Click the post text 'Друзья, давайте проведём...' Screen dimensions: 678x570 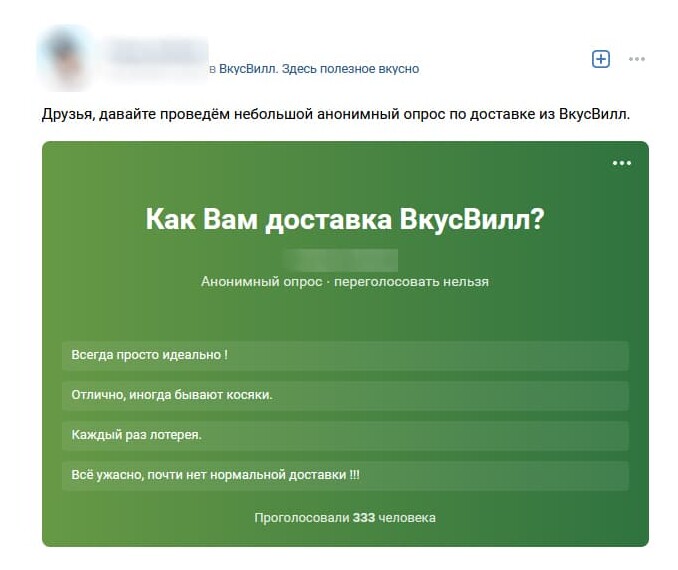click(x=336, y=115)
